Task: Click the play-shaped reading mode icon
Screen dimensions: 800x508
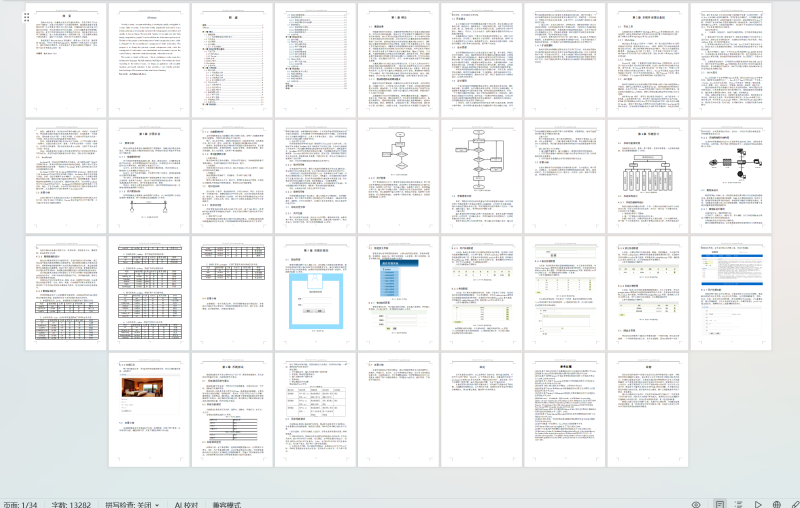Action: point(758,504)
